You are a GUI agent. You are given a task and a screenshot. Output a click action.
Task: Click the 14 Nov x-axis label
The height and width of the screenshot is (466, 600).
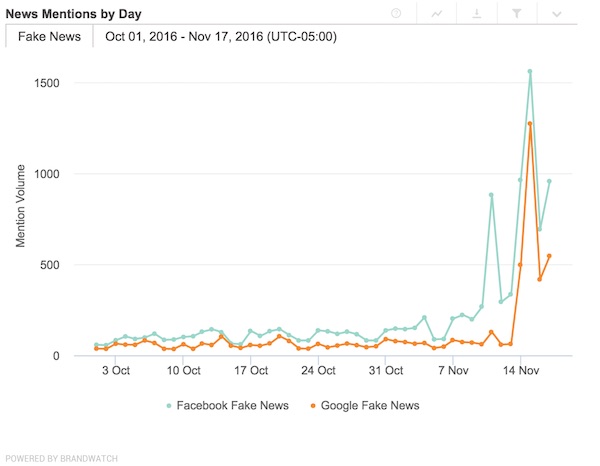(520, 370)
